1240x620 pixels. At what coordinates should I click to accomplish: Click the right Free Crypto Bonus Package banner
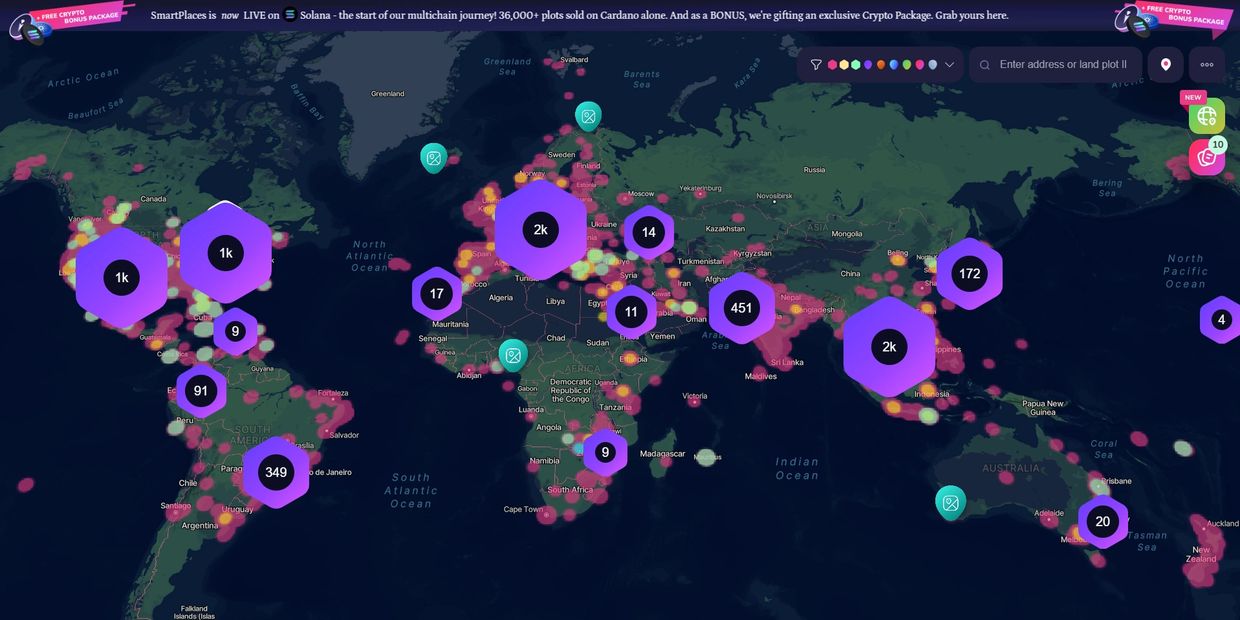tap(1174, 18)
